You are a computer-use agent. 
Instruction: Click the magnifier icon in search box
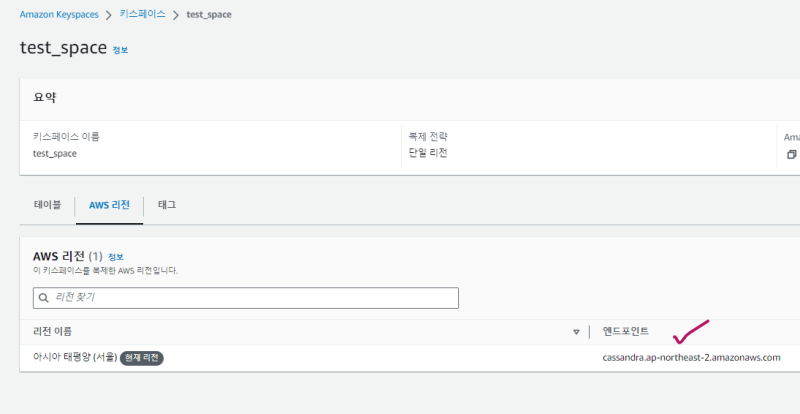coord(43,297)
